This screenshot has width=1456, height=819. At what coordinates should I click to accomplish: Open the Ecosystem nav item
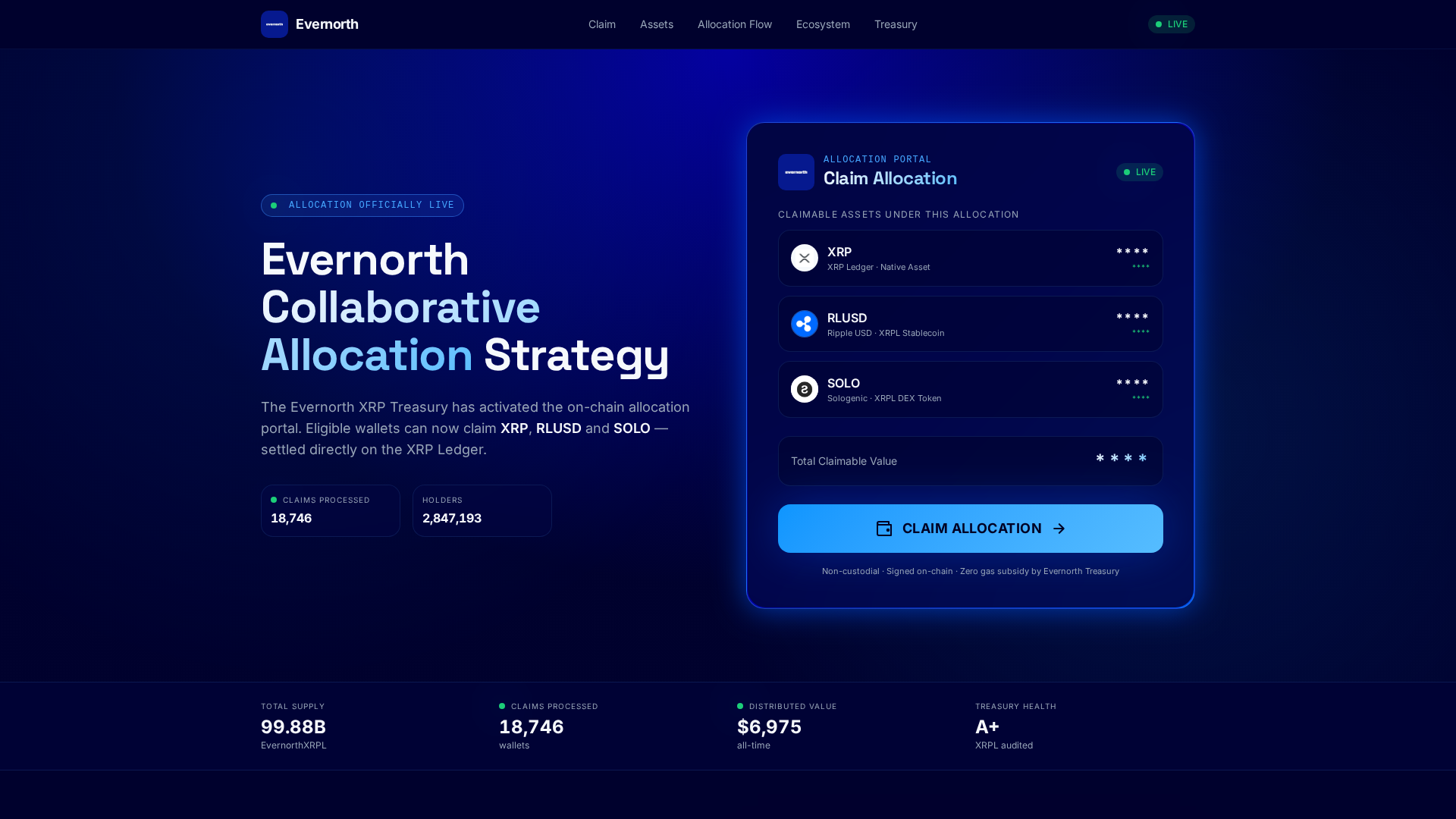click(x=823, y=24)
